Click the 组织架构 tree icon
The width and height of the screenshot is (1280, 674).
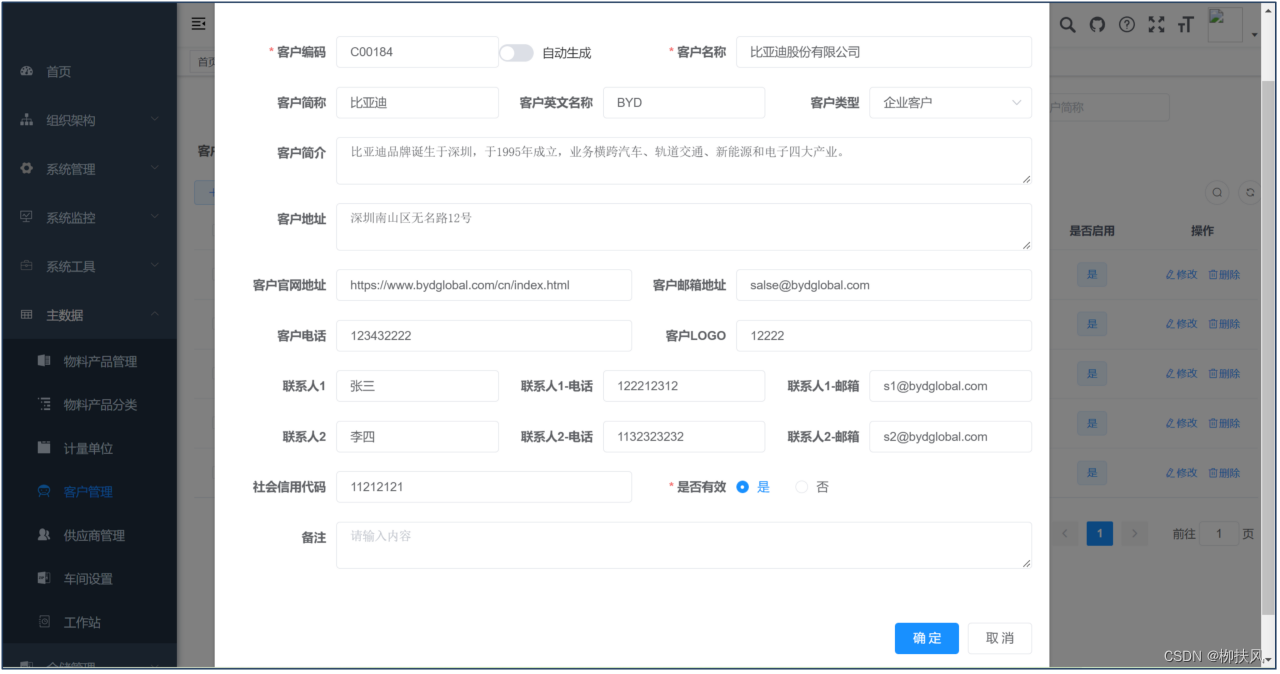(x=27, y=120)
